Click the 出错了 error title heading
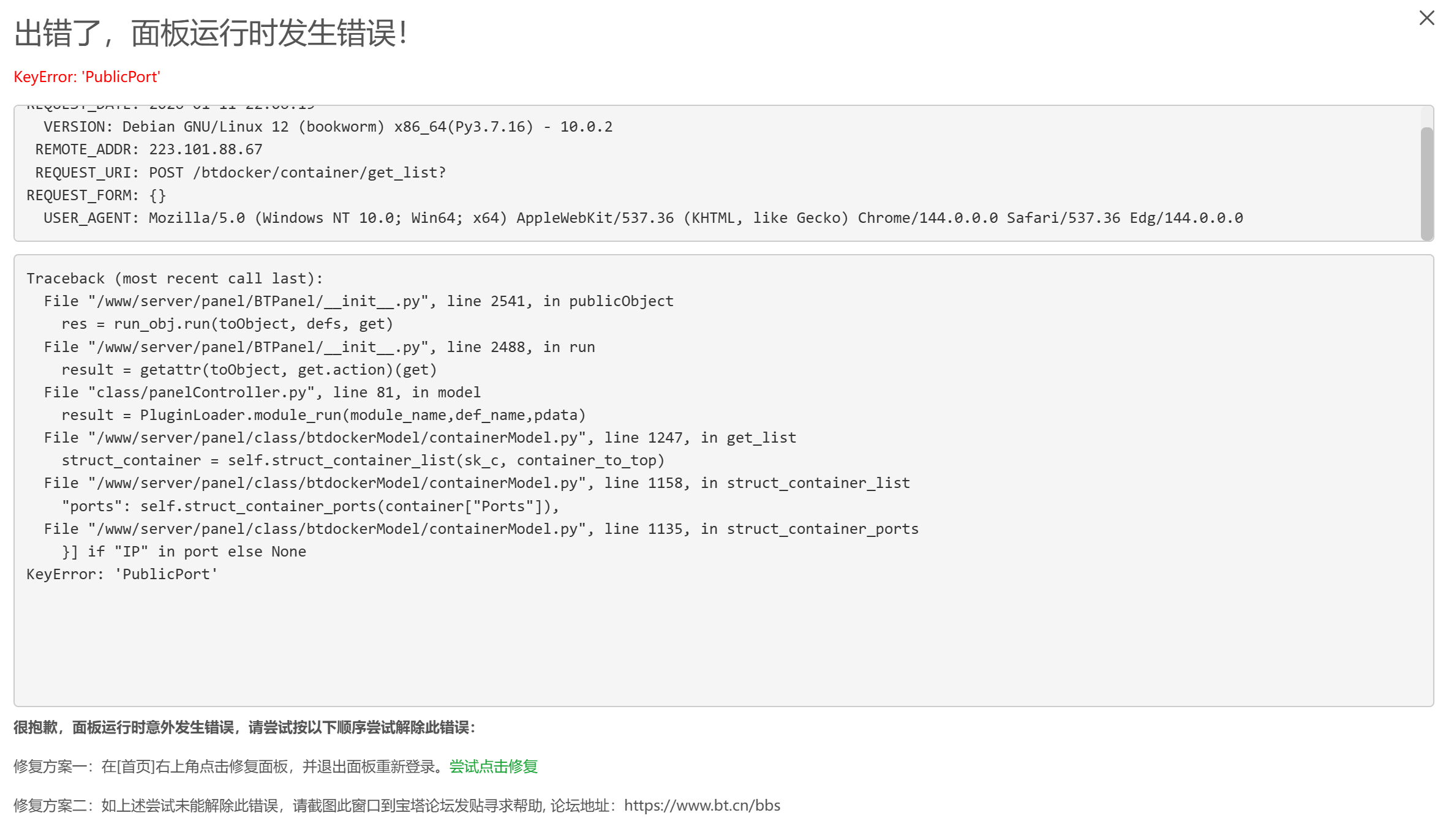The image size is (1454, 840). pyautogui.click(x=211, y=33)
